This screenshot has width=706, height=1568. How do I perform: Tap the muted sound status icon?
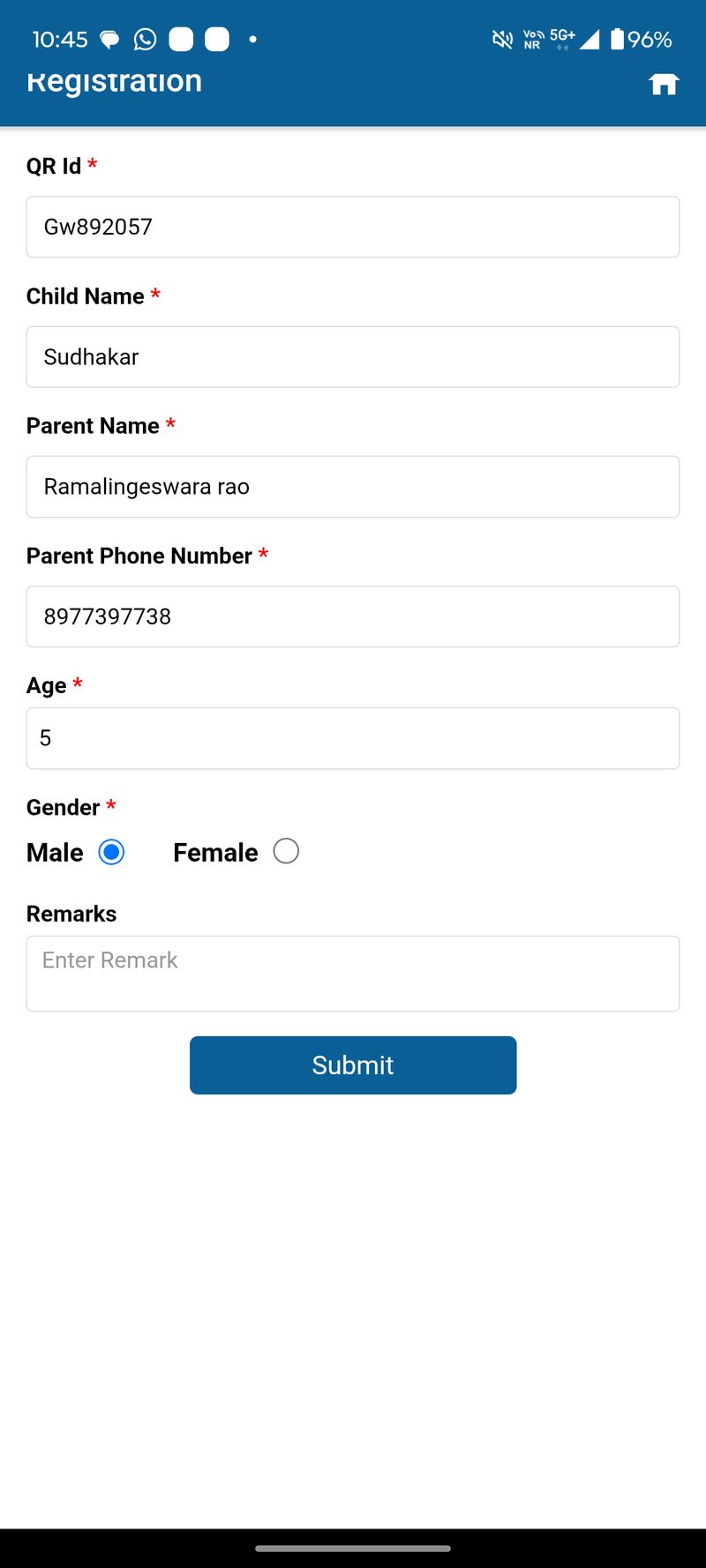tap(502, 40)
